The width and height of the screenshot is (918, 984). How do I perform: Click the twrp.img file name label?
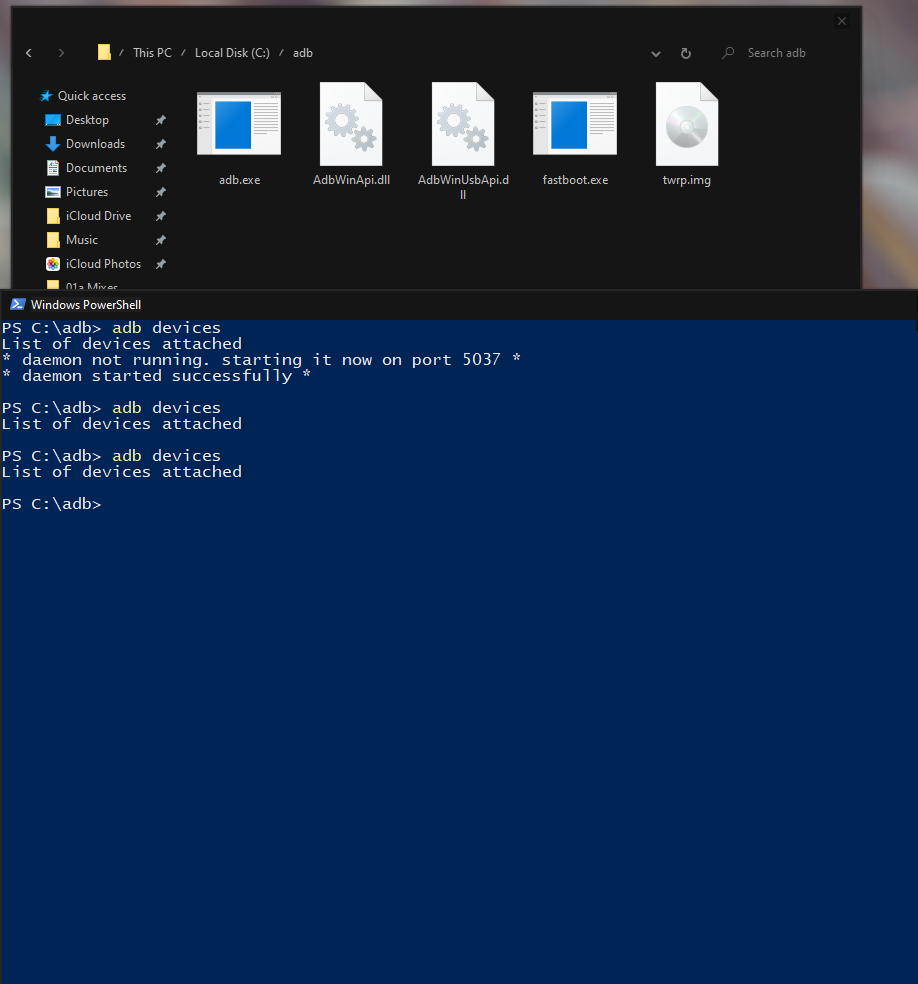pyautogui.click(x=686, y=180)
